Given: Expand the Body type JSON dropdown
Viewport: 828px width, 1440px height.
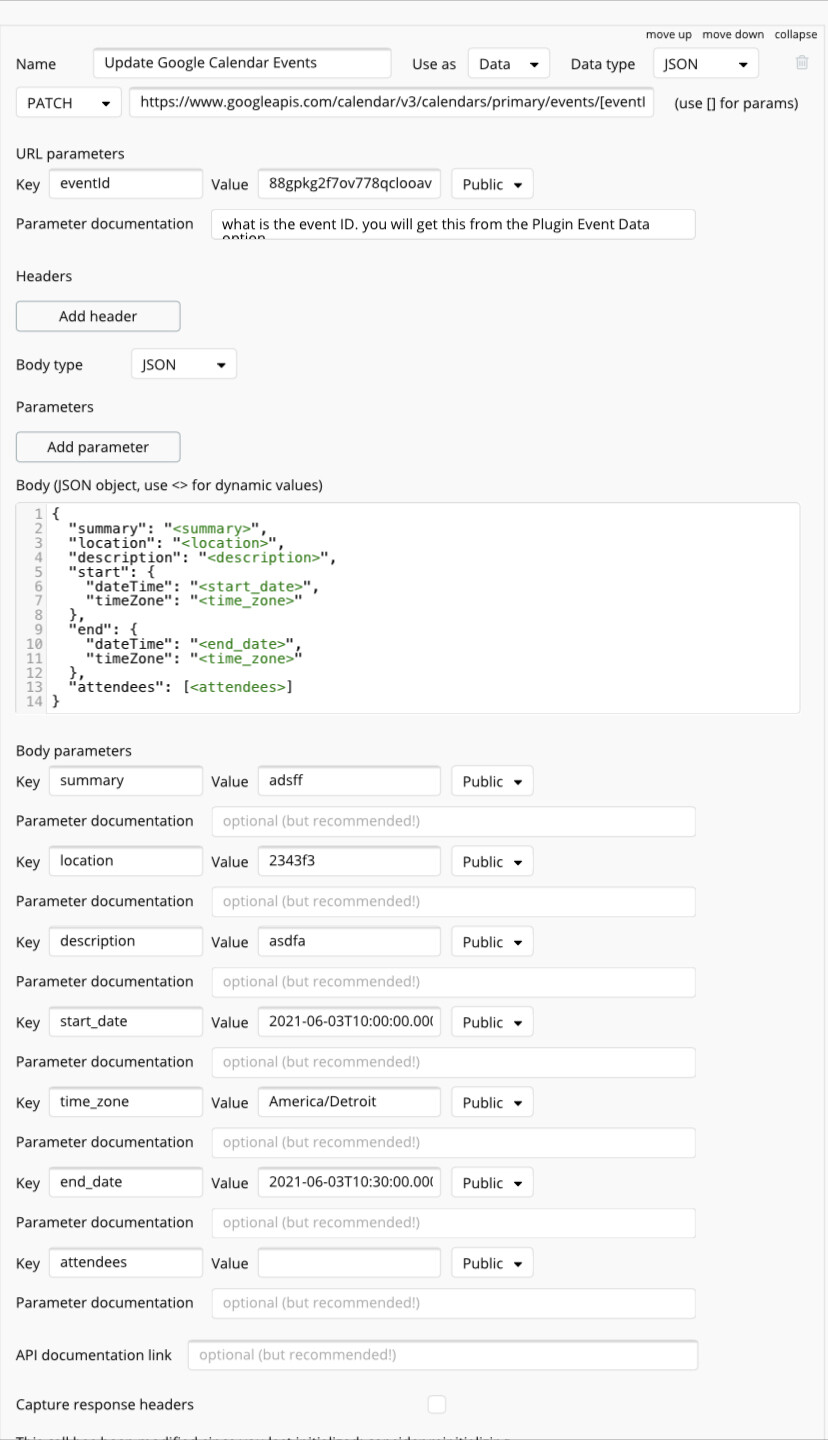Looking at the screenshot, I should click(x=183, y=365).
